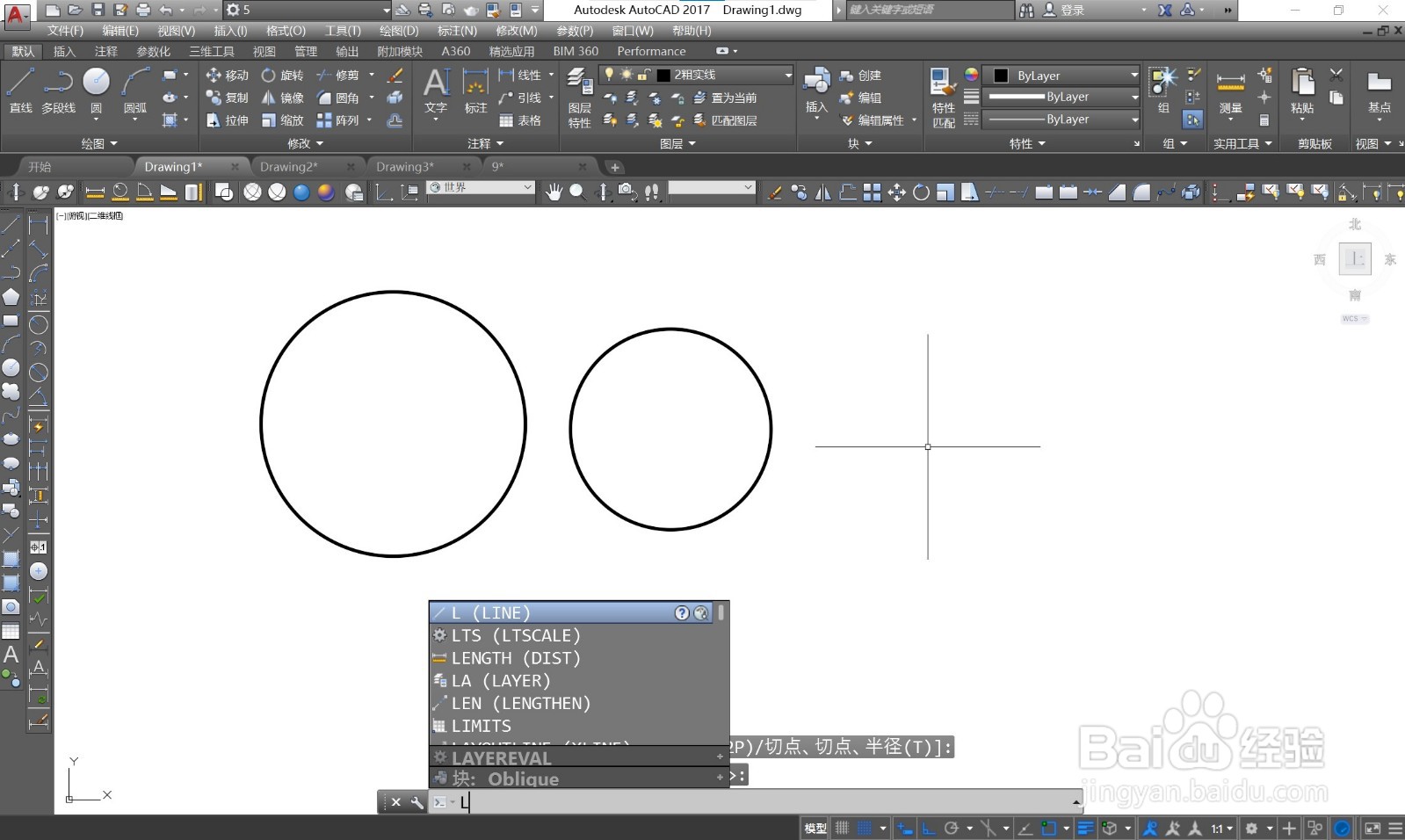Click the black layer color swatch by 2粗实线
Screen dimensions: 1405x840
pos(663,75)
